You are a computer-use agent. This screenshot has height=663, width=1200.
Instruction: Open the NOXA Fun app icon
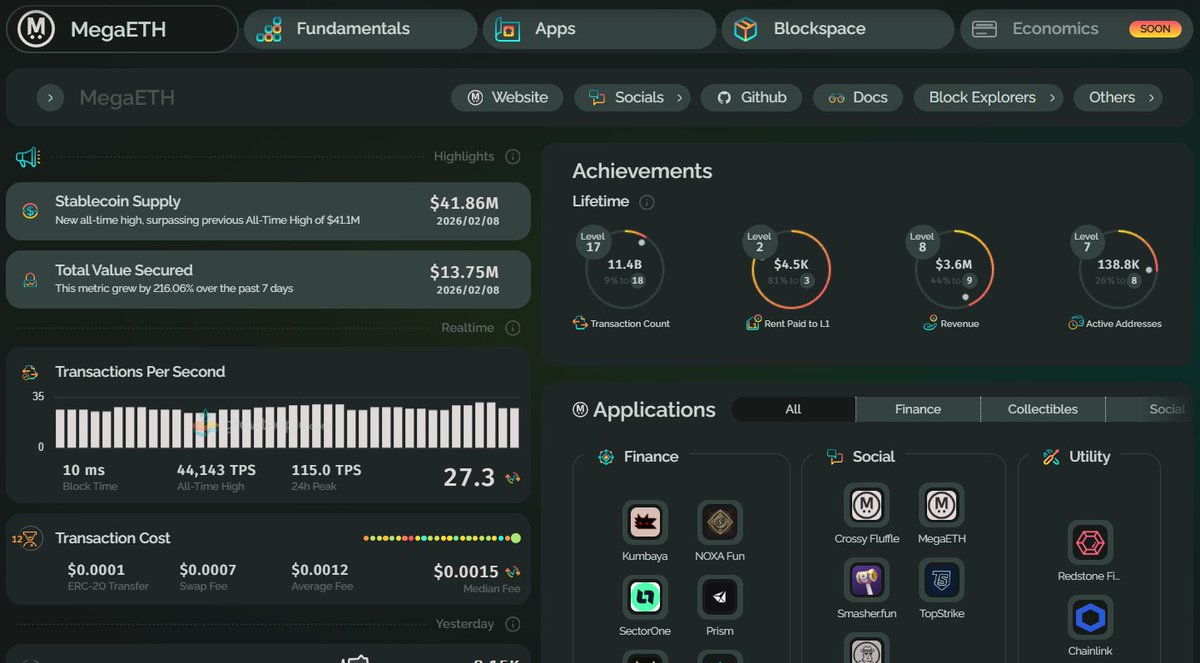click(x=720, y=523)
